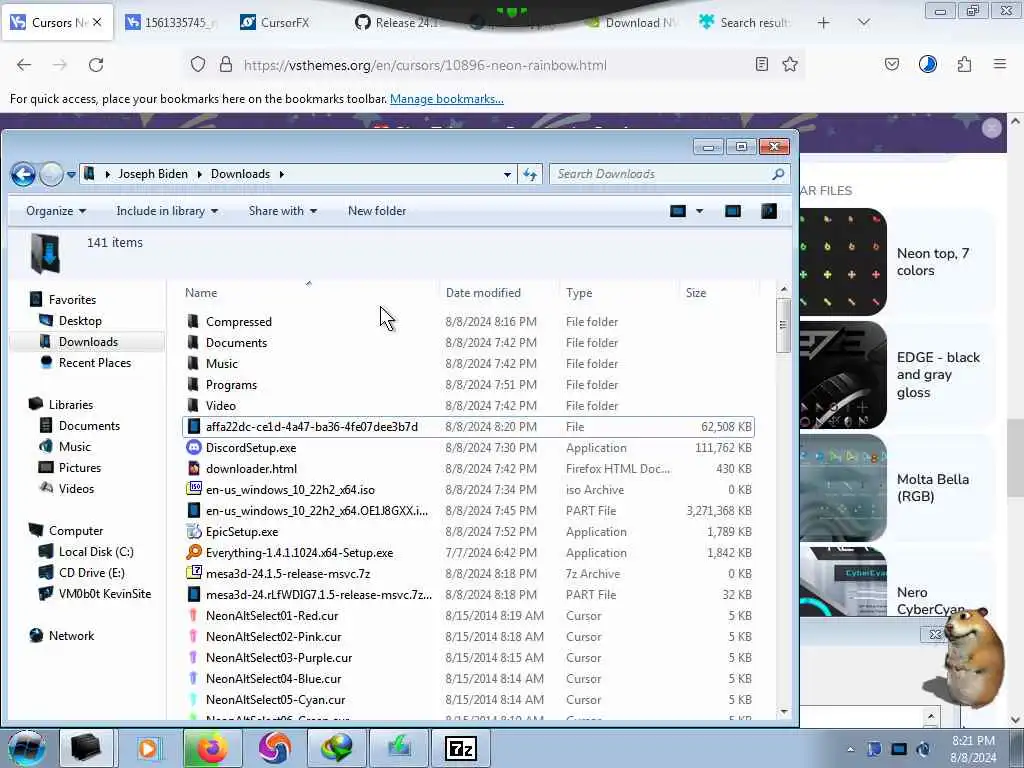Image resolution: width=1024 pixels, height=768 pixels.
Task: Toggle Firefox reader view icon
Action: [x=761, y=65]
